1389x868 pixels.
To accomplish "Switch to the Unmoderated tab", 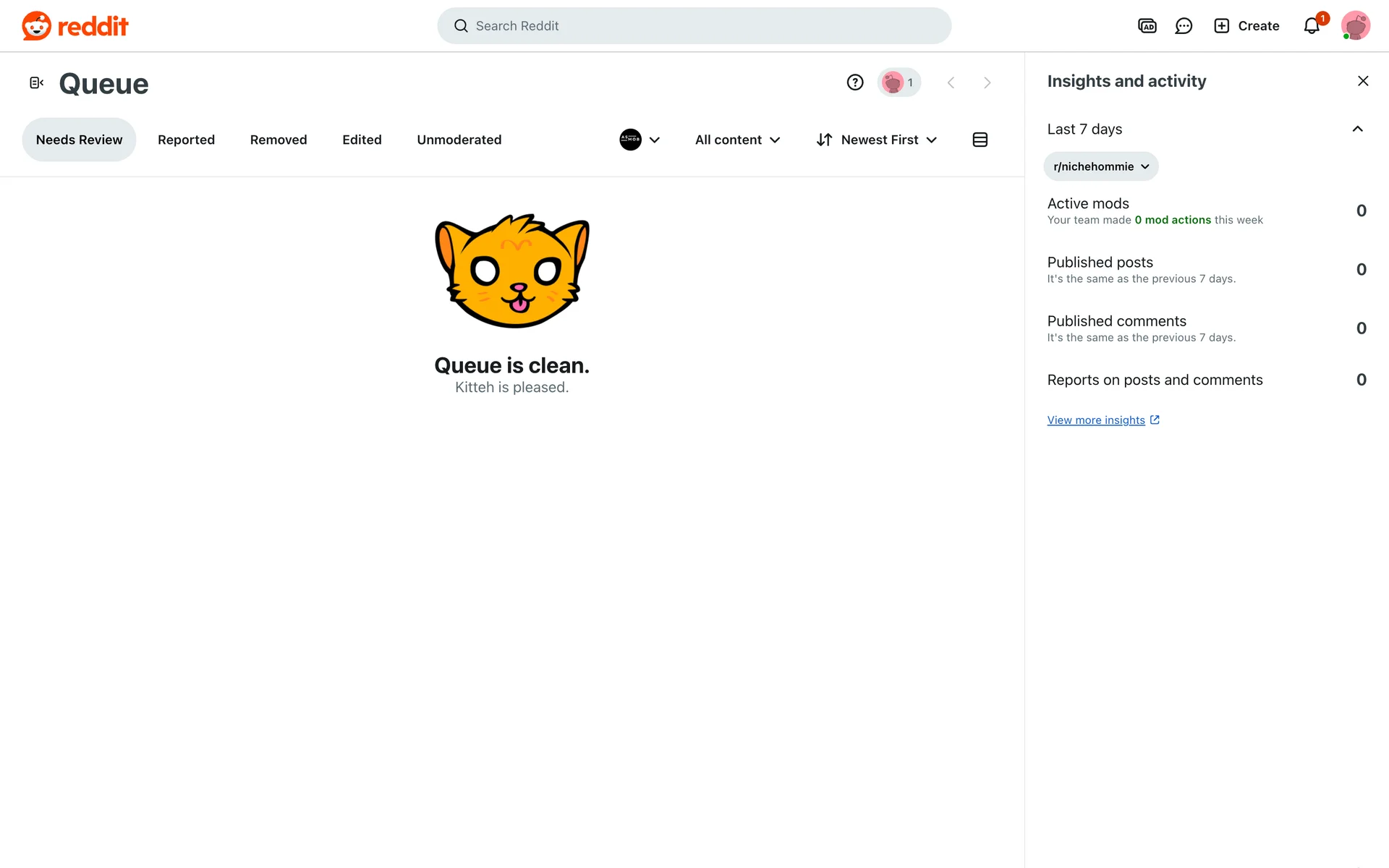I will 459,140.
